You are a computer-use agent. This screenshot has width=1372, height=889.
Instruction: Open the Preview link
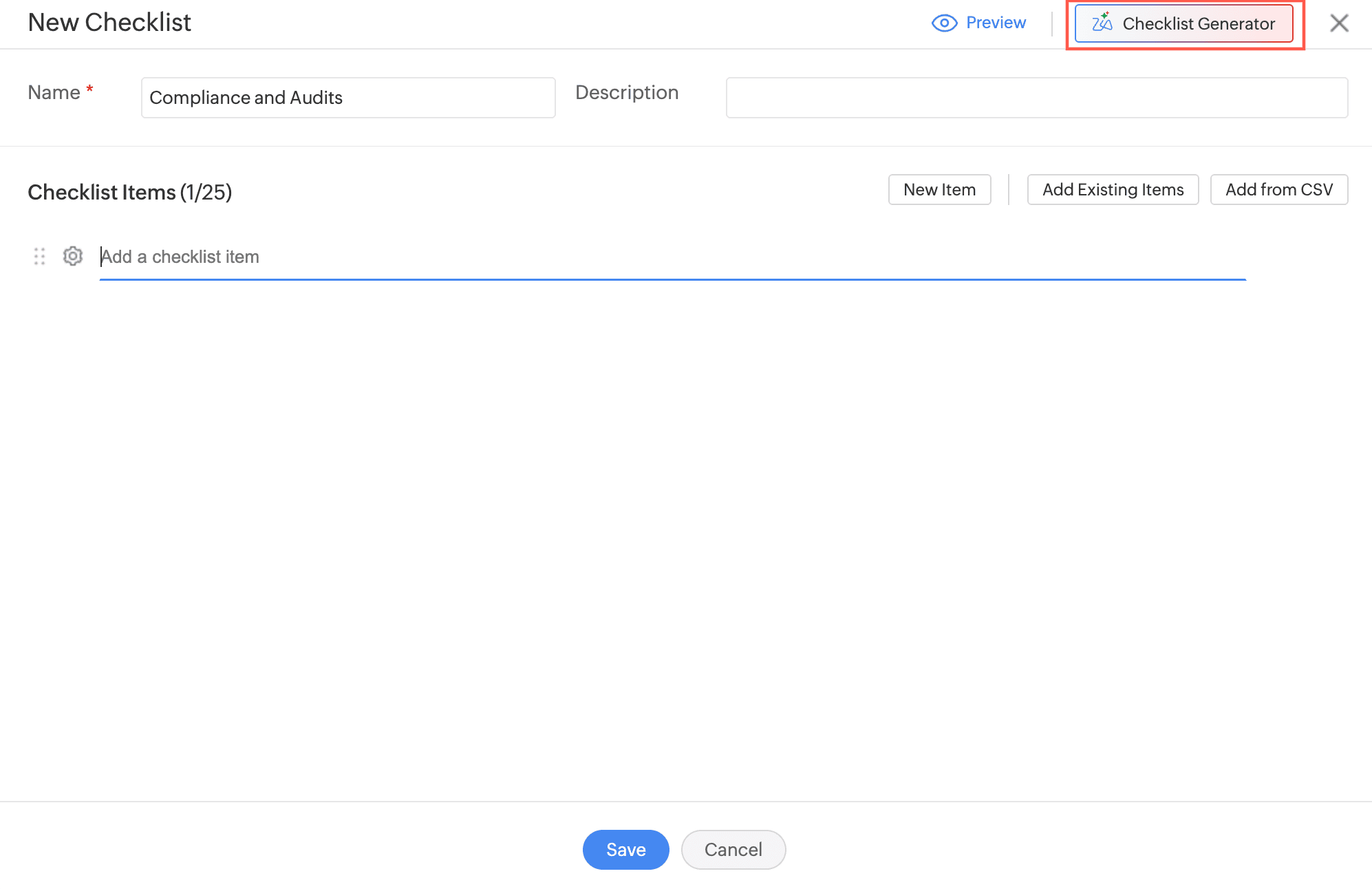click(x=995, y=23)
